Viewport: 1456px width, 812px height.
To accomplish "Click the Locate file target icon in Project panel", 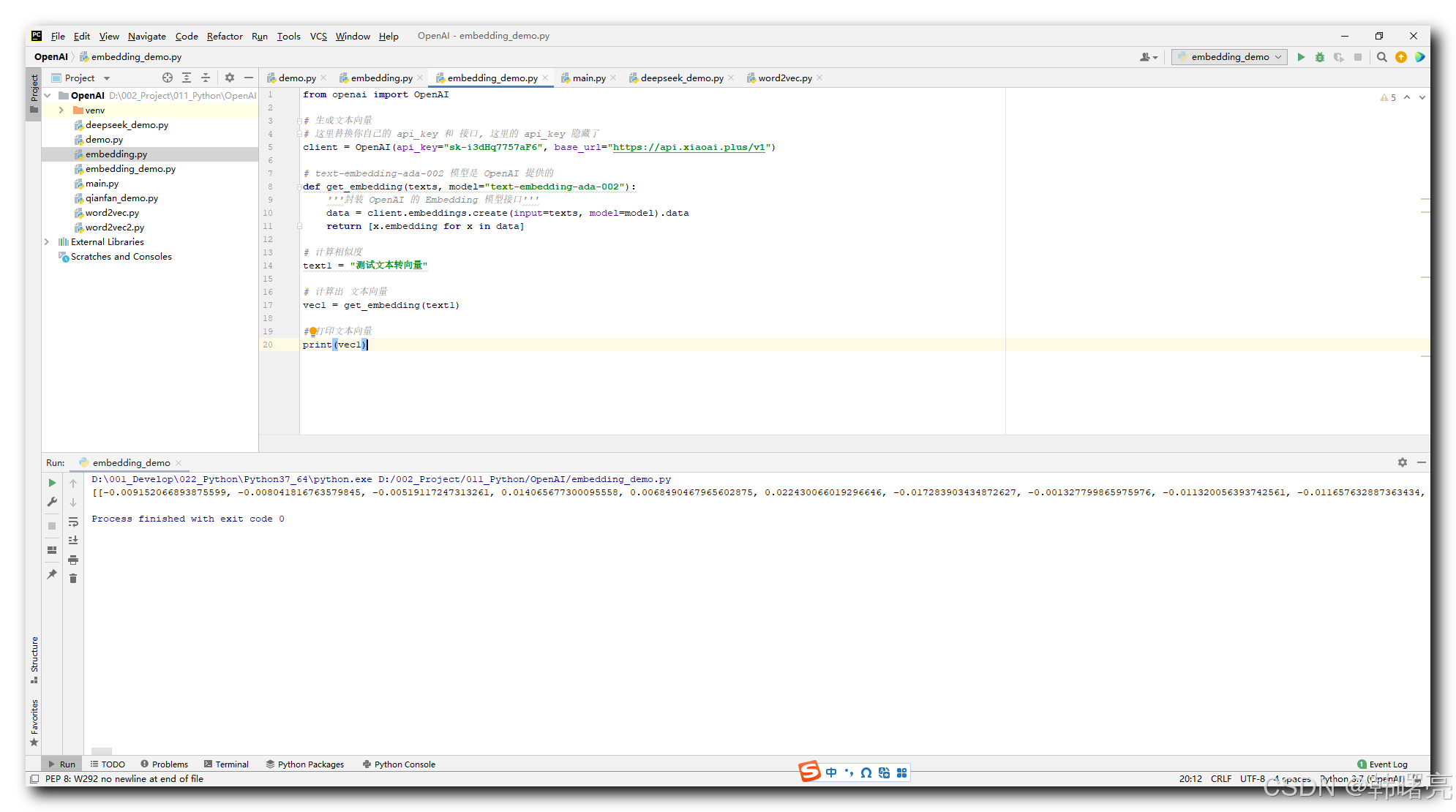I will pyautogui.click(x=168, y=78).
